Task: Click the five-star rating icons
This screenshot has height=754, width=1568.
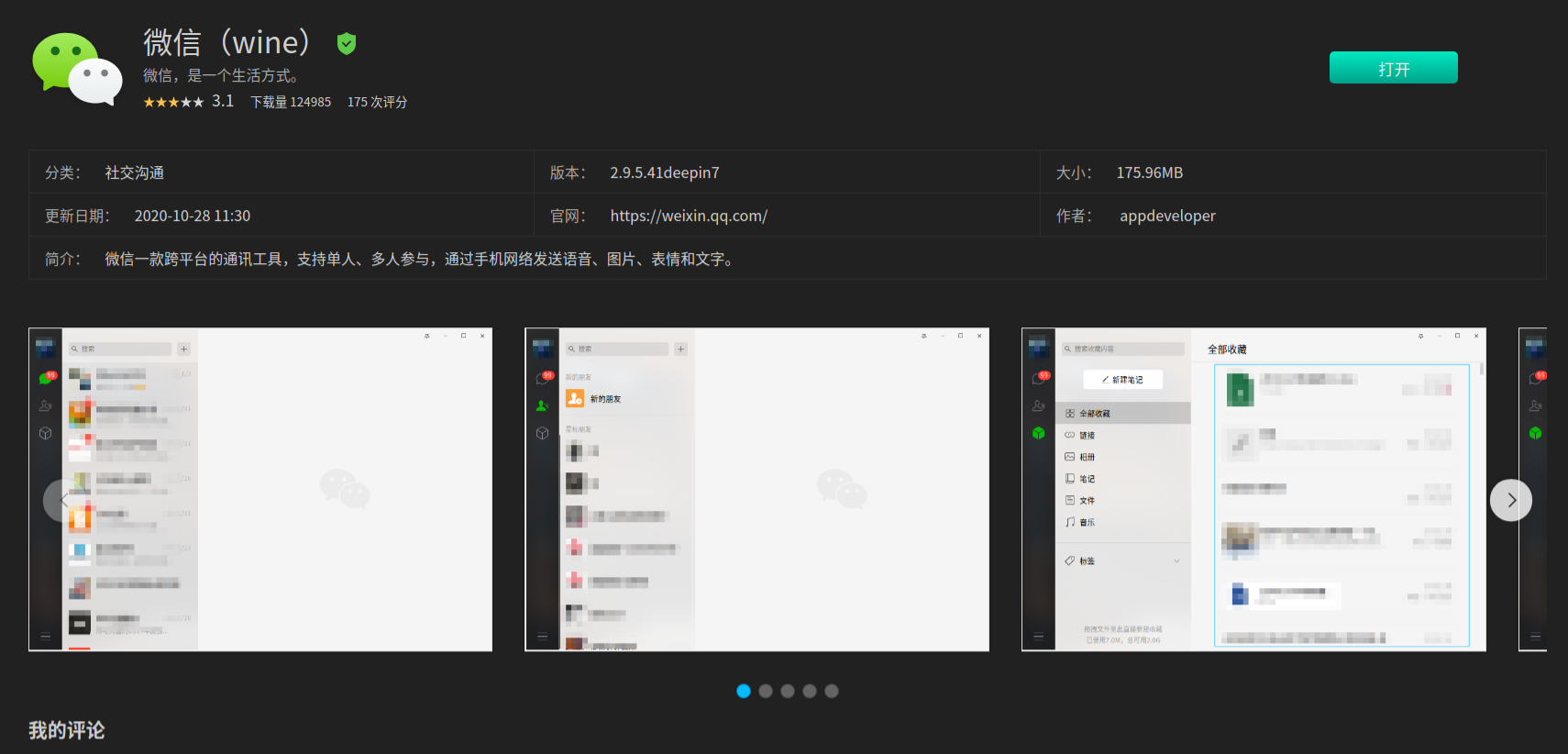Action: coord(173,102)
